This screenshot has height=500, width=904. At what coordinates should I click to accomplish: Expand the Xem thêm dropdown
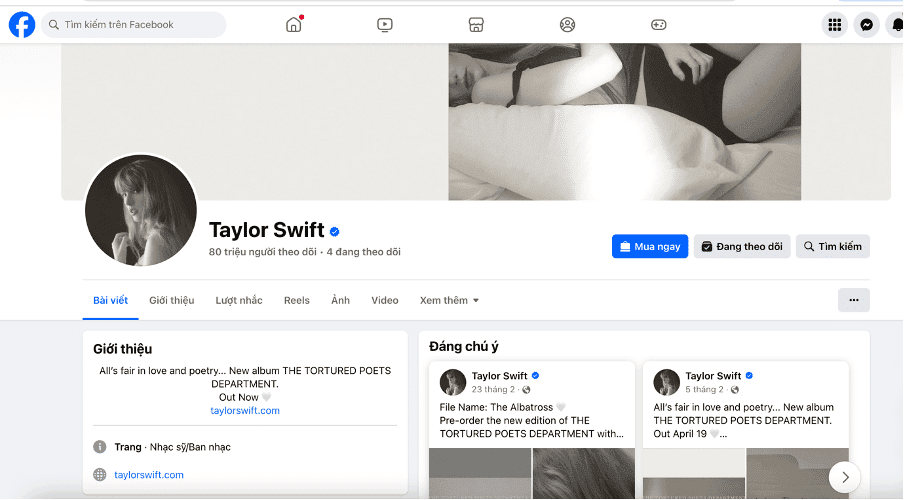pyautogui.click(x=449, y=300)
